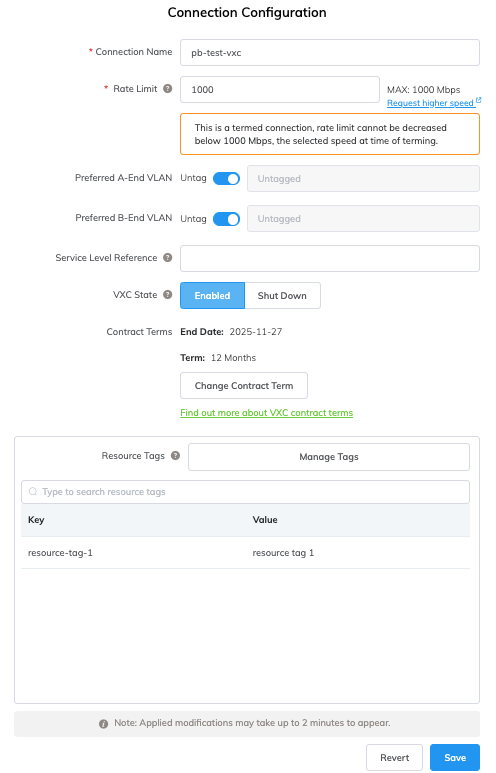Focus the Connection Name input field
This screenshot has height=773, width=496.
330,53
